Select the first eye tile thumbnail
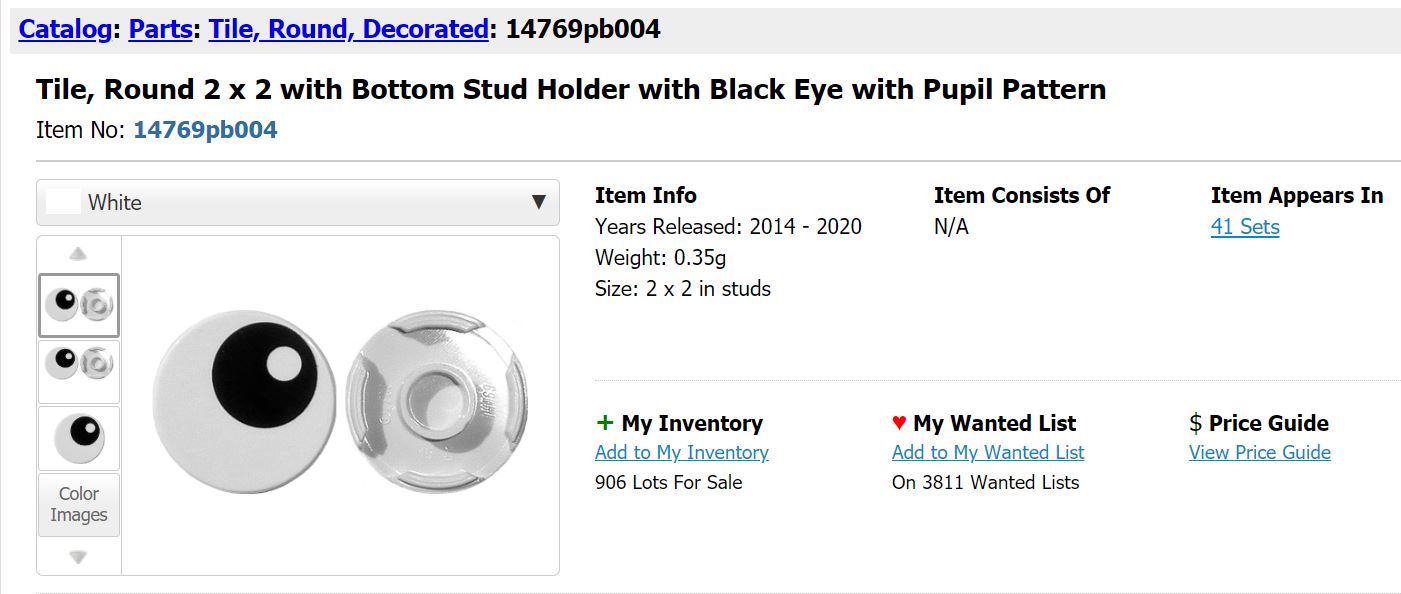The width and height of the screenshot is (1401, 594). coord(79,305)
